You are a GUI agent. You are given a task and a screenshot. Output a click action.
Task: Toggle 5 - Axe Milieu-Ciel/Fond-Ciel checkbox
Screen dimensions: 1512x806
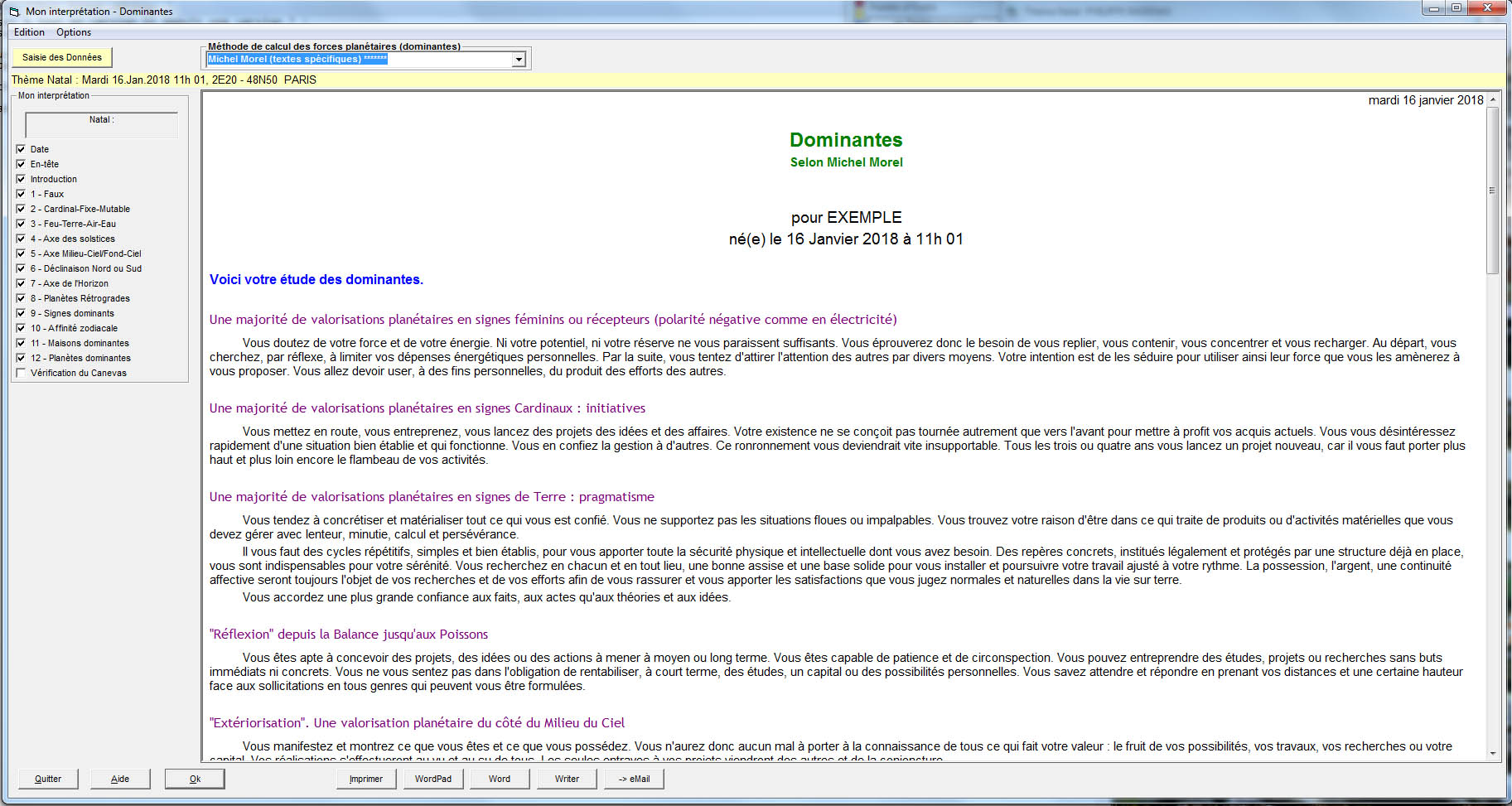[x=21, y=253]
